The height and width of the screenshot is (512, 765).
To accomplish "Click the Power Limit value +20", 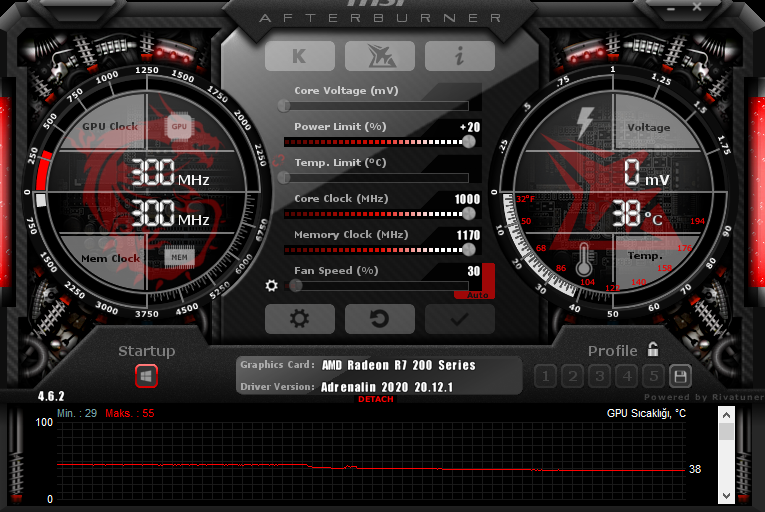I will coord(470,127).
